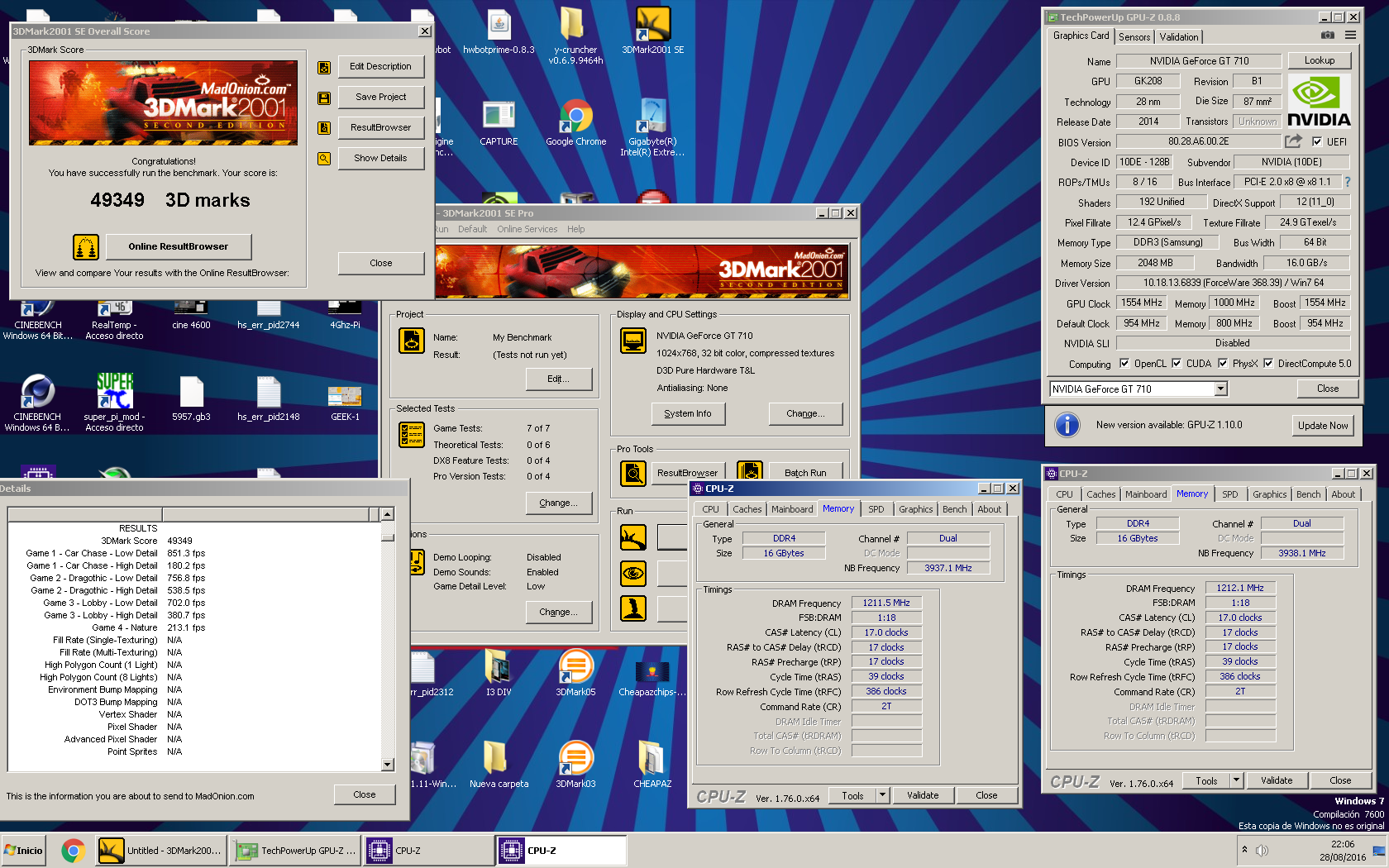
Task: Select the 3DMark2001 SE desktop icon
Action: (652, 31)
